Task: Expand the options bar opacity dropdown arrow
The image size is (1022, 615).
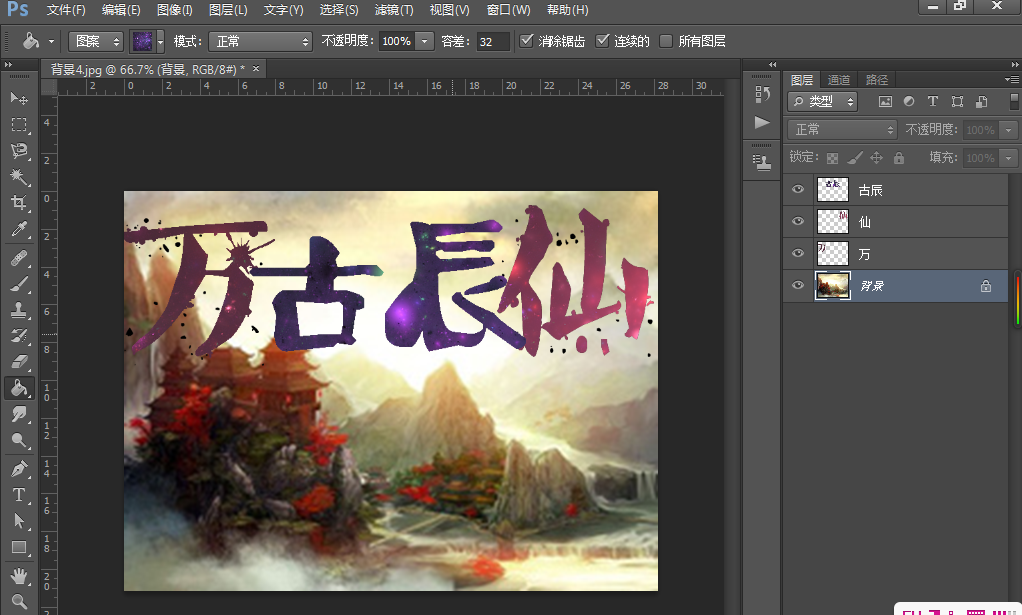Action: [424, 42]
